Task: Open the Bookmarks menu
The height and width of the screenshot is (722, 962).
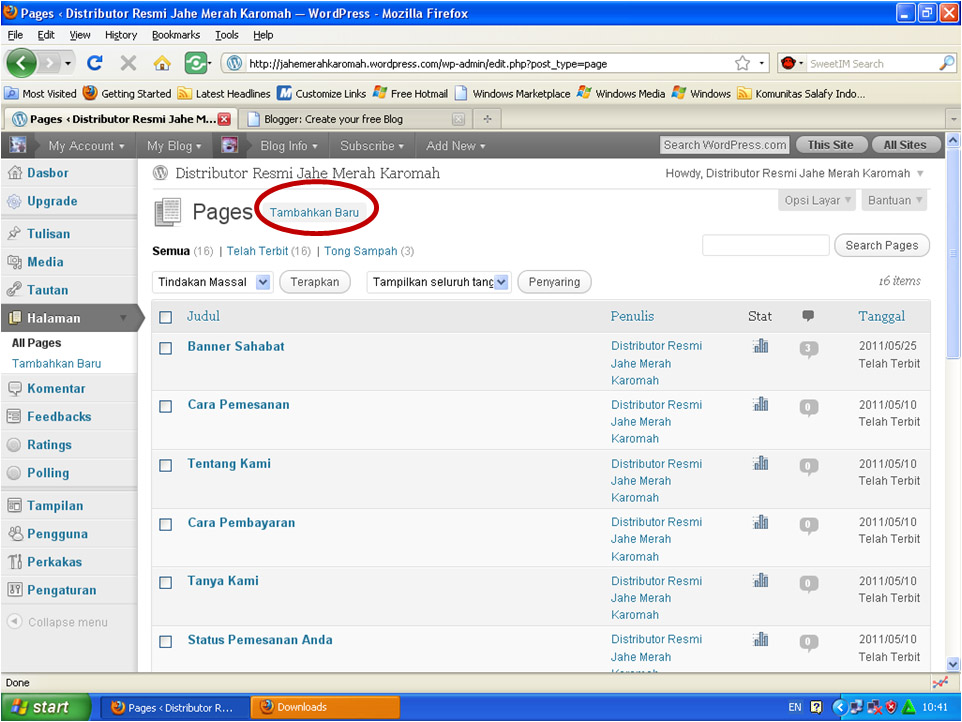Action: point(176,35)
